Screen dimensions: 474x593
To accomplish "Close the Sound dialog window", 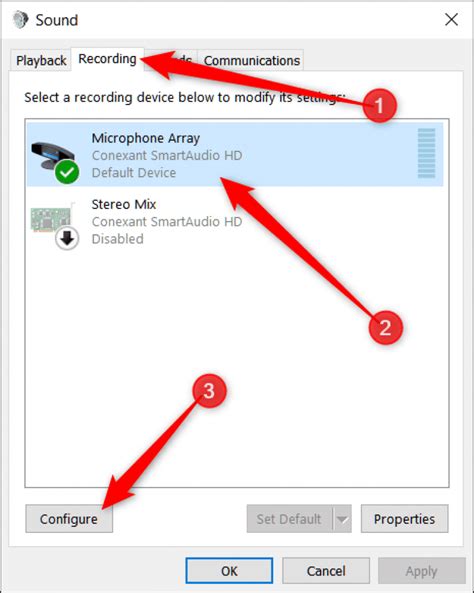I will (451, 20).
